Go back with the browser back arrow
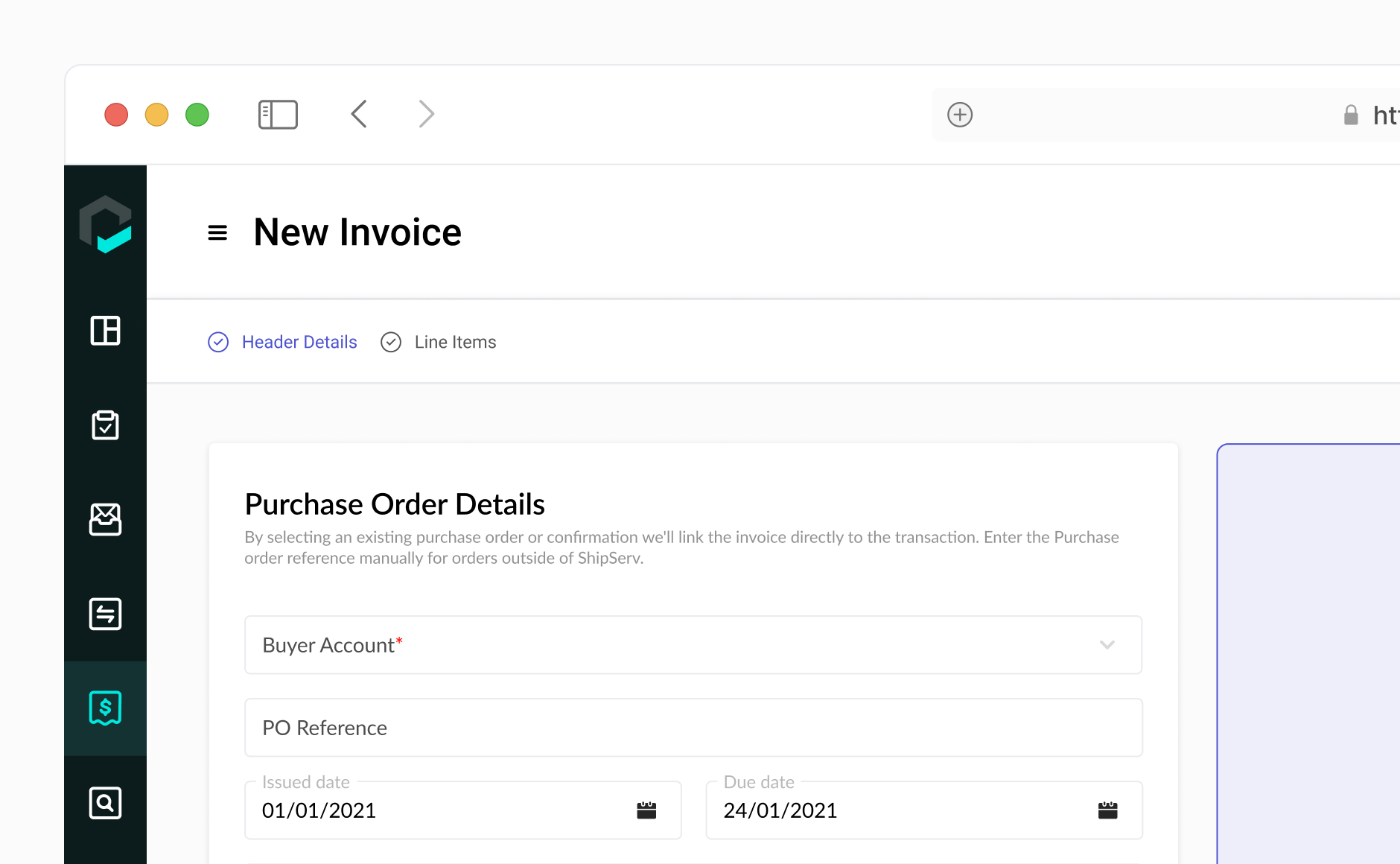The width and height of the screenshot is (1400, 864). 359,114
